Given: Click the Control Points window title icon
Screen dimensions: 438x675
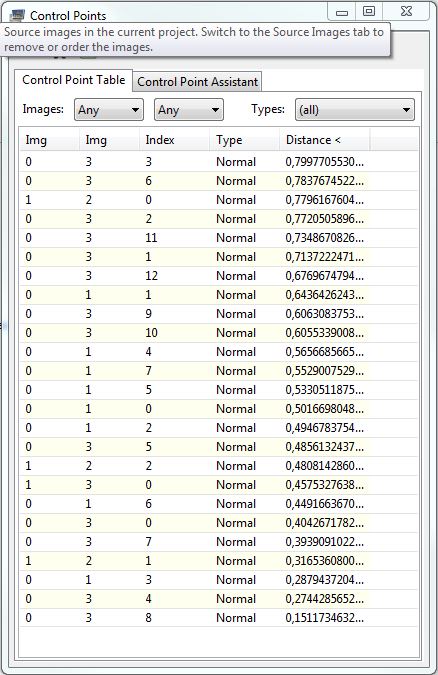Looking at the screenshot, I should pyautogui.click(x=17, y=15).
